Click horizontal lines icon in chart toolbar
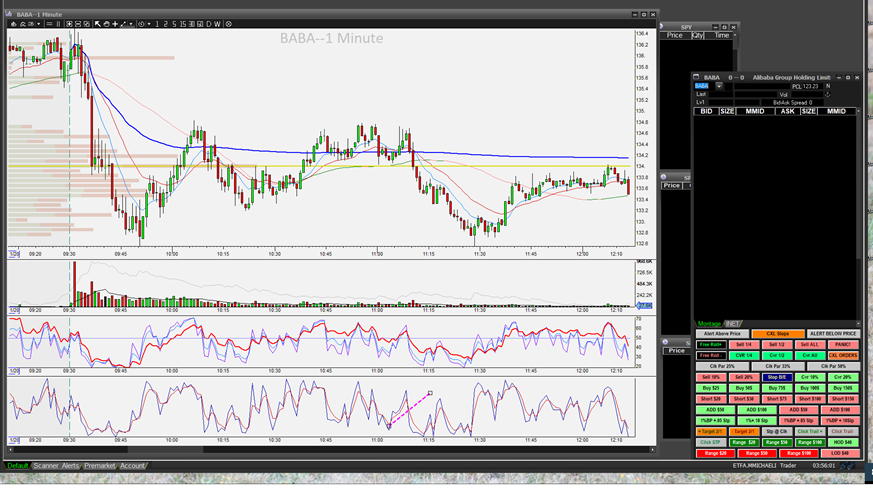873x489 pixels. click(49, 24)
